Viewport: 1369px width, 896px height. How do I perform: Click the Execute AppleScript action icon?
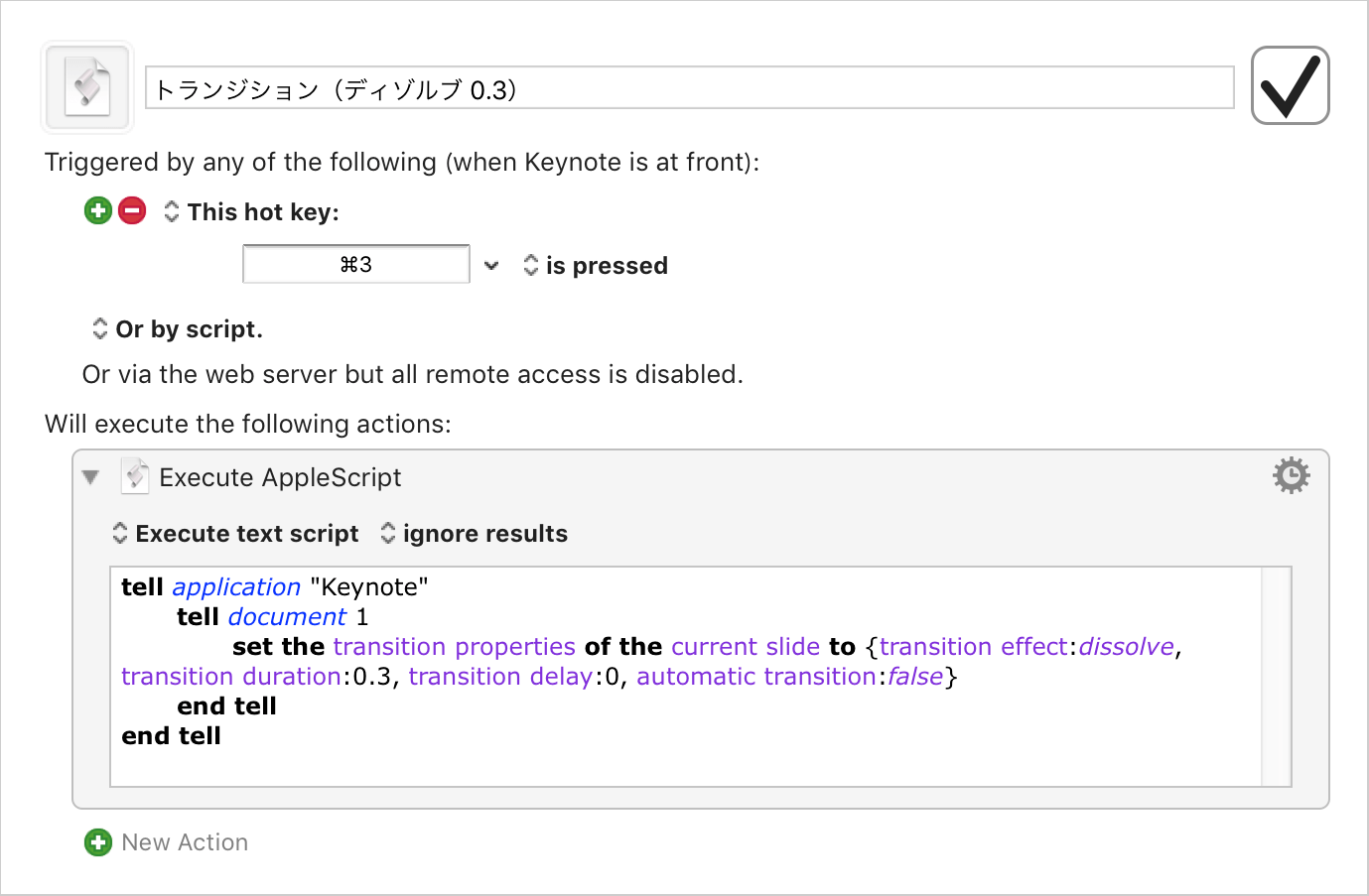135,476
